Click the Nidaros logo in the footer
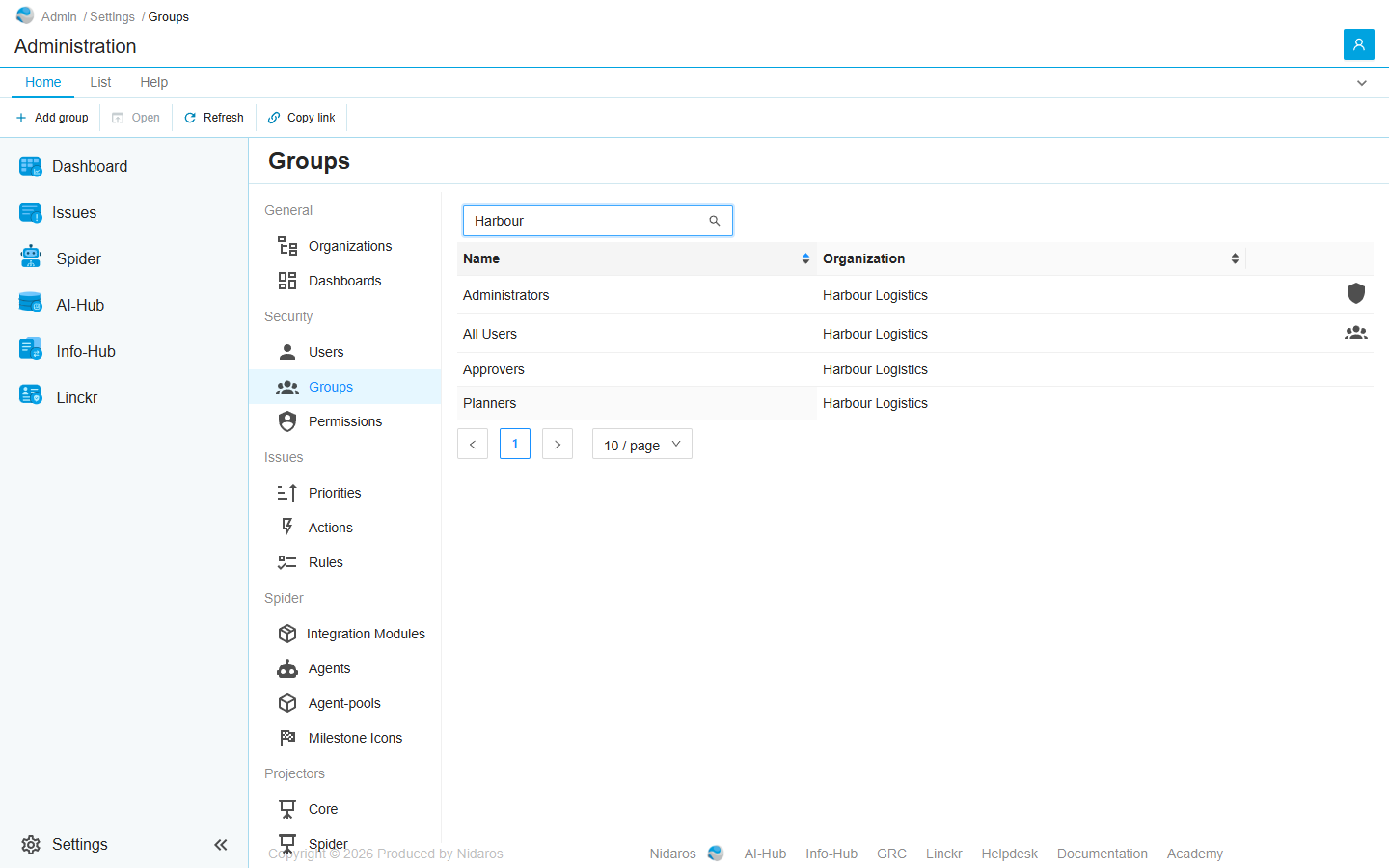Screen dimensions: 1389x868 pos(716,854)
